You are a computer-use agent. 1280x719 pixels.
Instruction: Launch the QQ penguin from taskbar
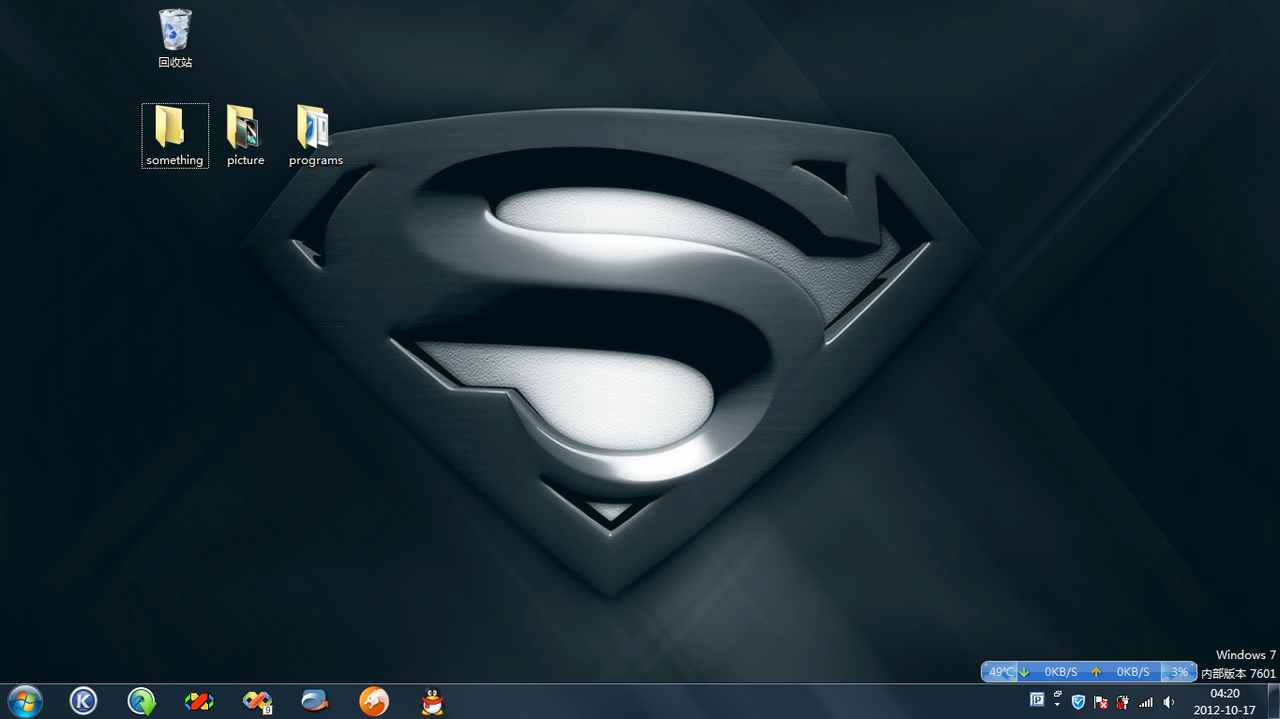pos(432,701)
